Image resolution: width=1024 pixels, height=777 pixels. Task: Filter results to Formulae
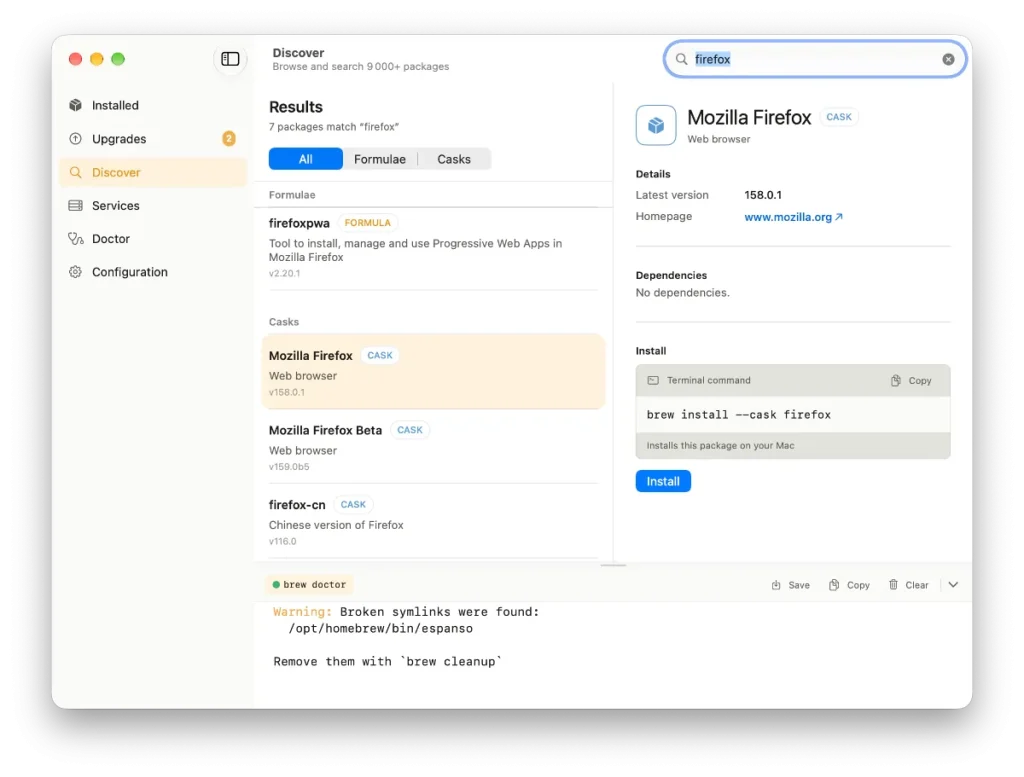(379, 159)
